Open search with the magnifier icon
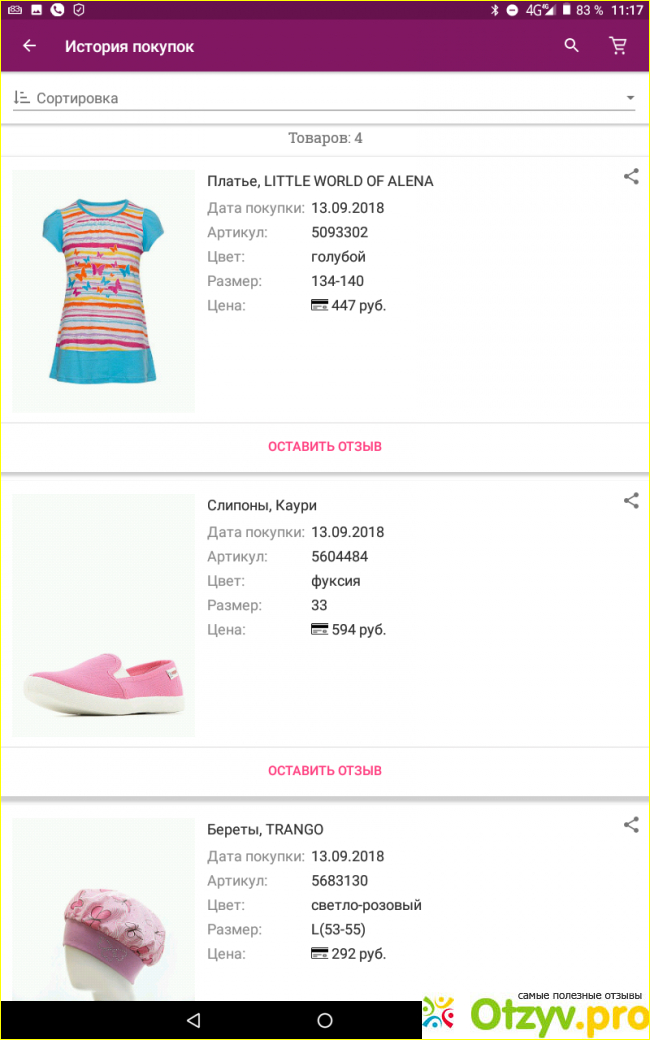The width and height of the screenshot is (650, 1040). pyautogui.click(x=571, y=46)
